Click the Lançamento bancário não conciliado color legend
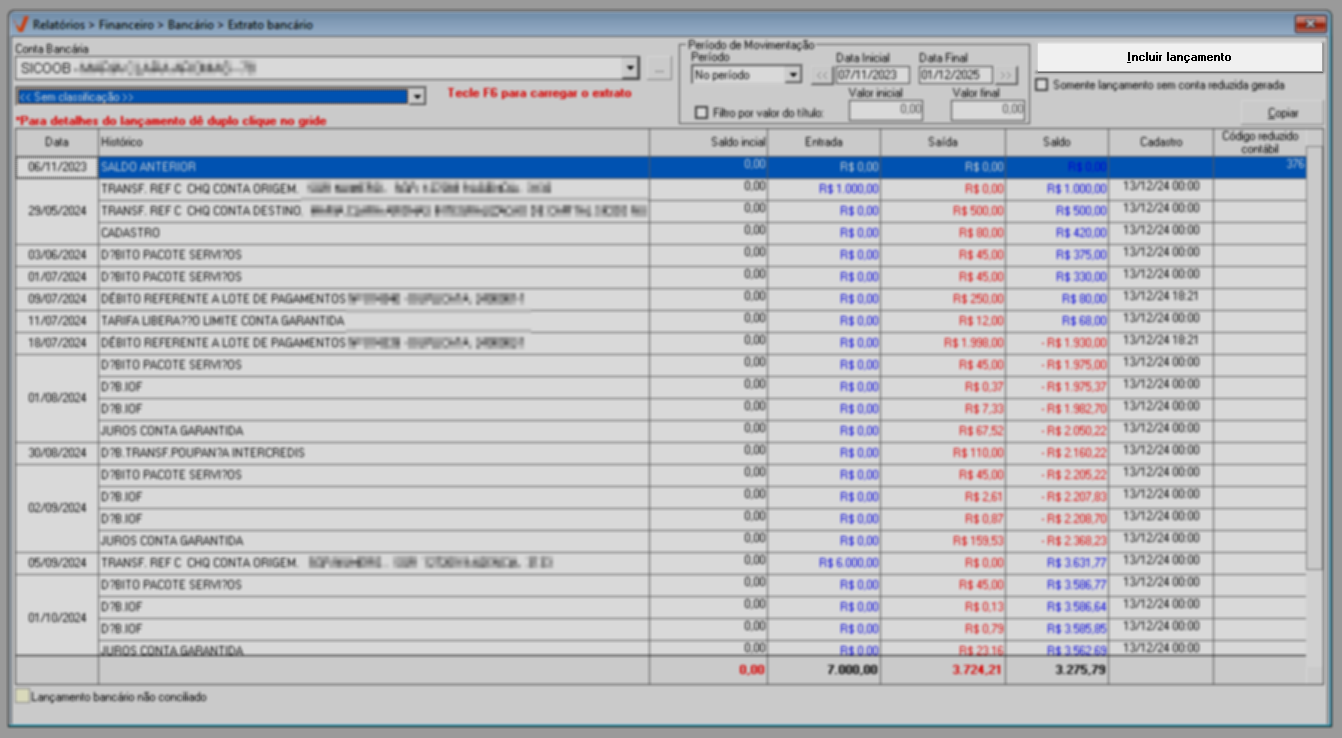The image size is (1342, 738). [x=22, y=697]
